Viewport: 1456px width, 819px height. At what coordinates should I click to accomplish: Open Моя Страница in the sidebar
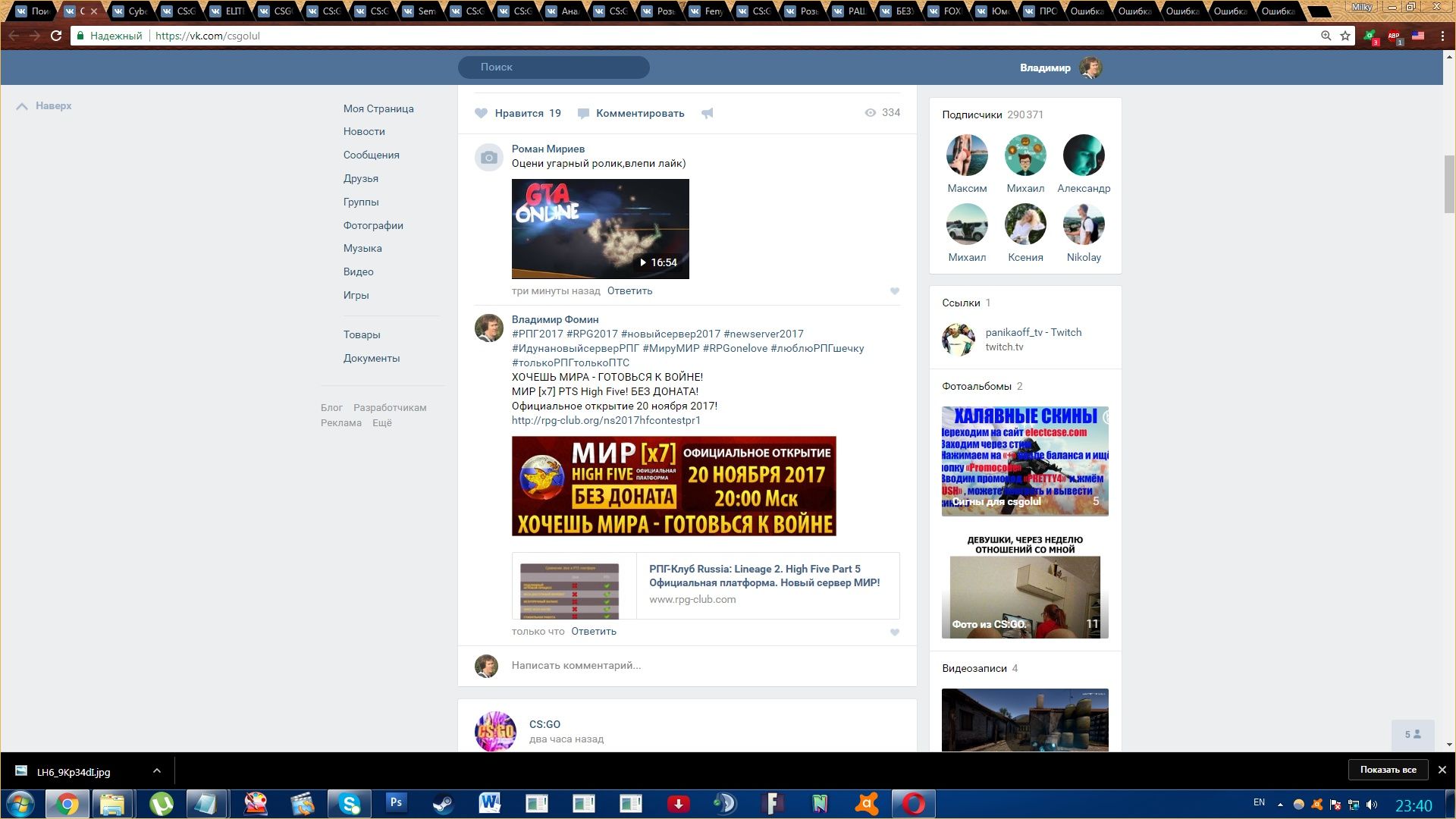378,108
